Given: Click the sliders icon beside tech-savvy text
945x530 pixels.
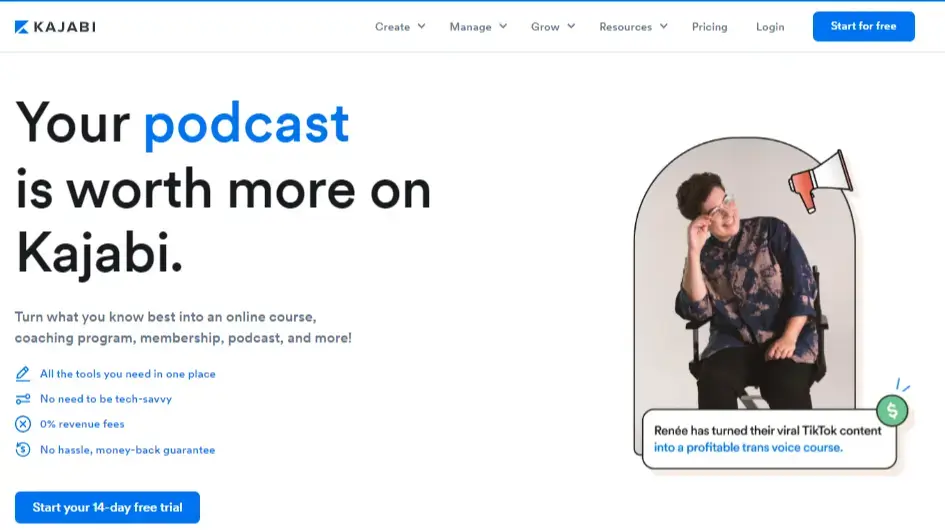Looking at the screenshot, I should (23, 399).
